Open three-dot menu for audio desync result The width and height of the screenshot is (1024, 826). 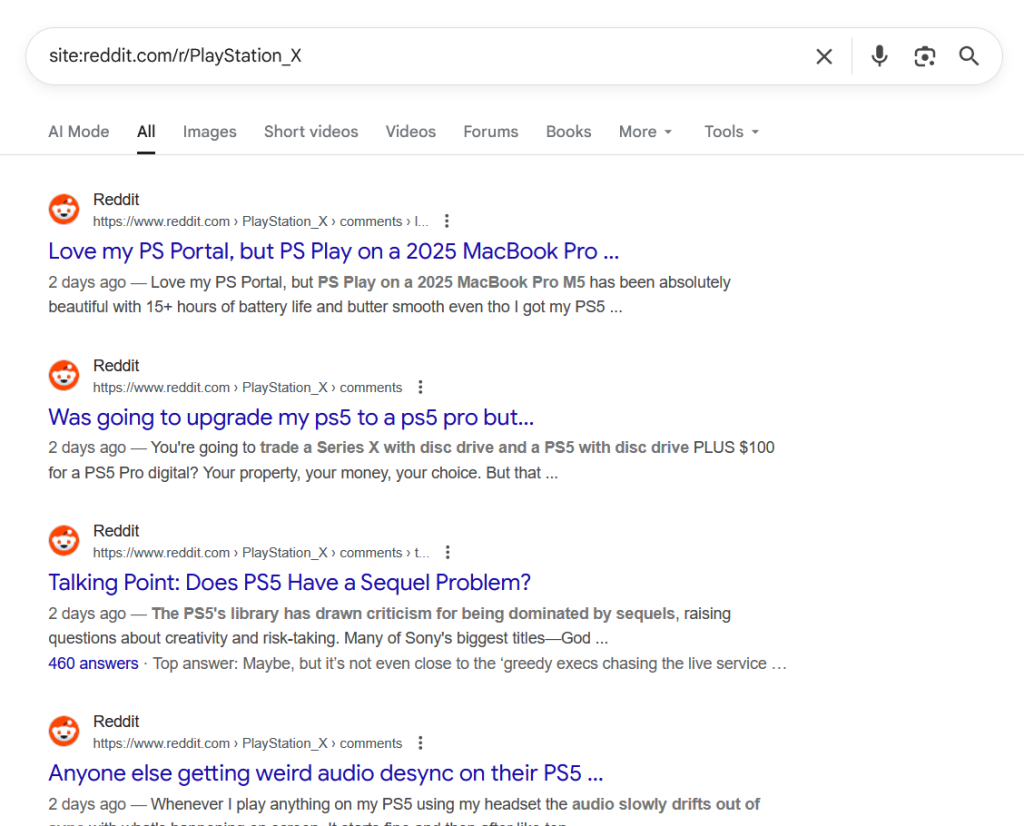[x=420, y=743]
